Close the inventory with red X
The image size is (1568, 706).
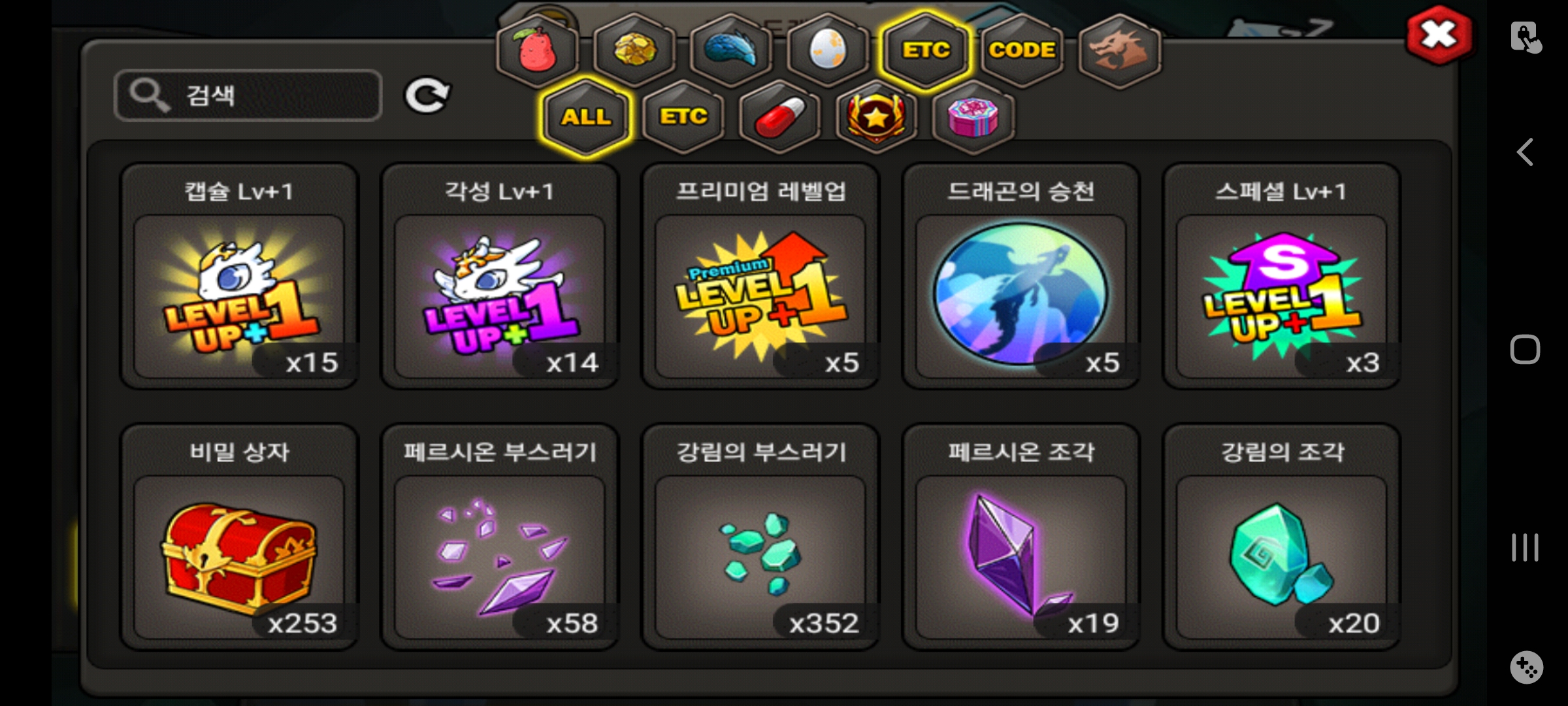click(1439, 35)
